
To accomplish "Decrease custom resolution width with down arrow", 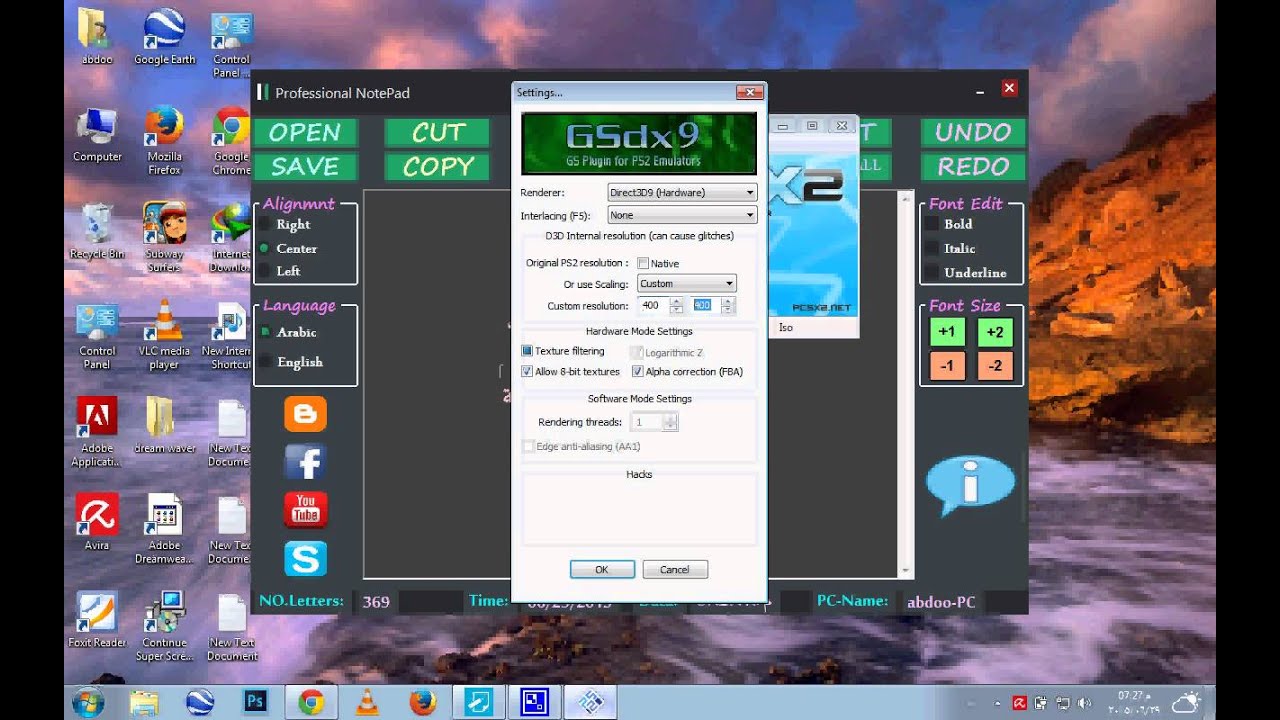I will click(676, 310).
